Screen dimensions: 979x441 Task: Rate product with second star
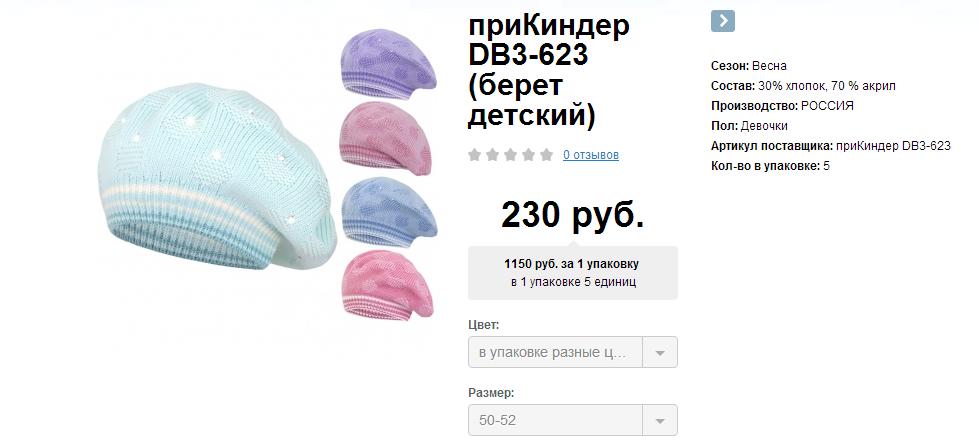click(493, 155)
